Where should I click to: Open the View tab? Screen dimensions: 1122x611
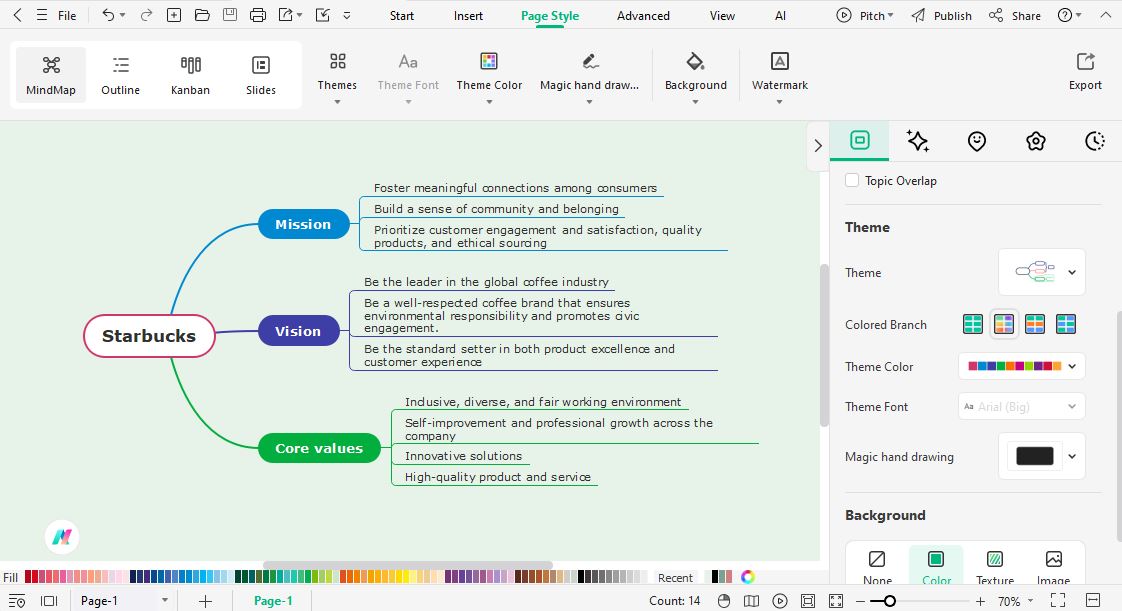722,16
